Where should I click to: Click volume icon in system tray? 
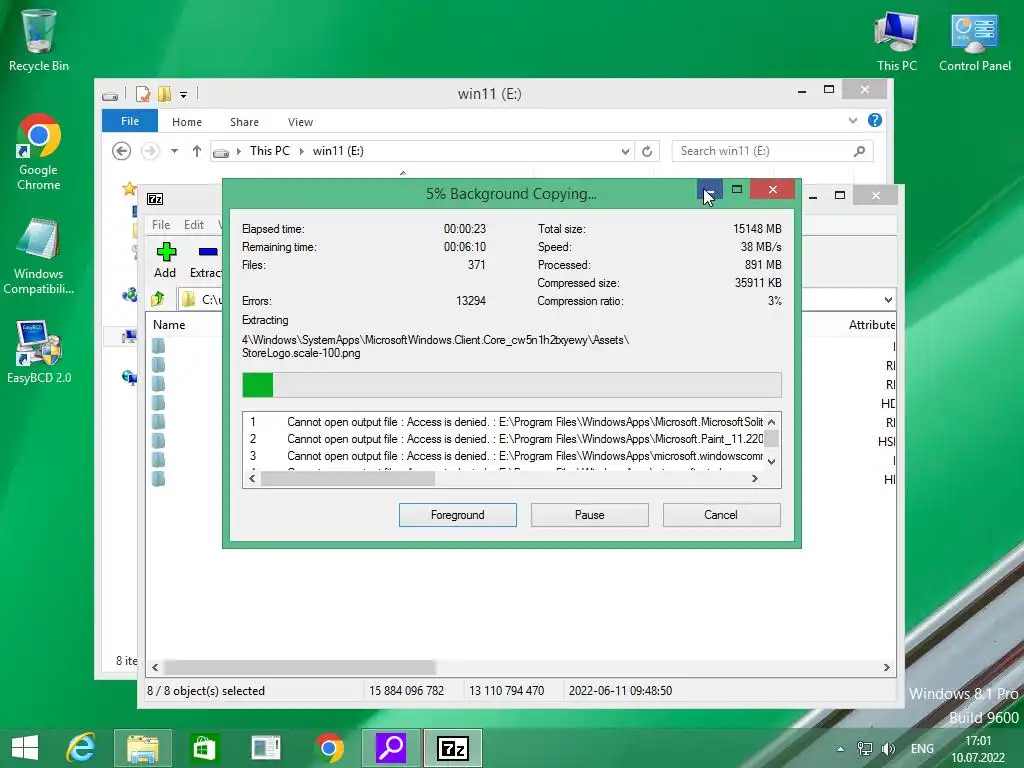click(888, 748)
